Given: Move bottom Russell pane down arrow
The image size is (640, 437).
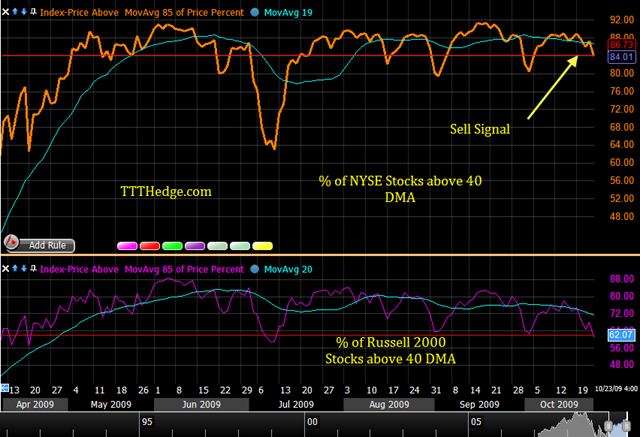Looking at the screenshot, I should [x=24, y=268].
